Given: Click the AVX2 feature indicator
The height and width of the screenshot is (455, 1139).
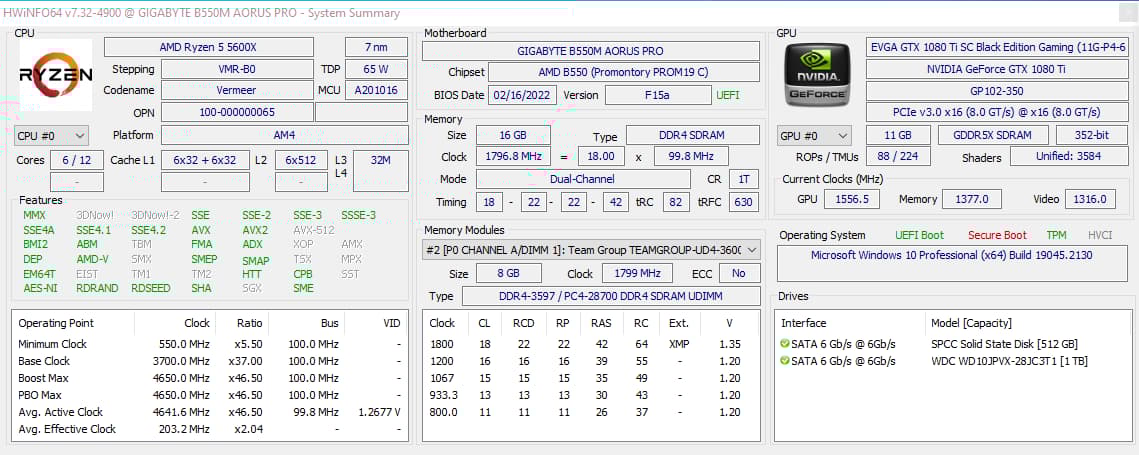Looking at the screenshot, I should (255, 230).
